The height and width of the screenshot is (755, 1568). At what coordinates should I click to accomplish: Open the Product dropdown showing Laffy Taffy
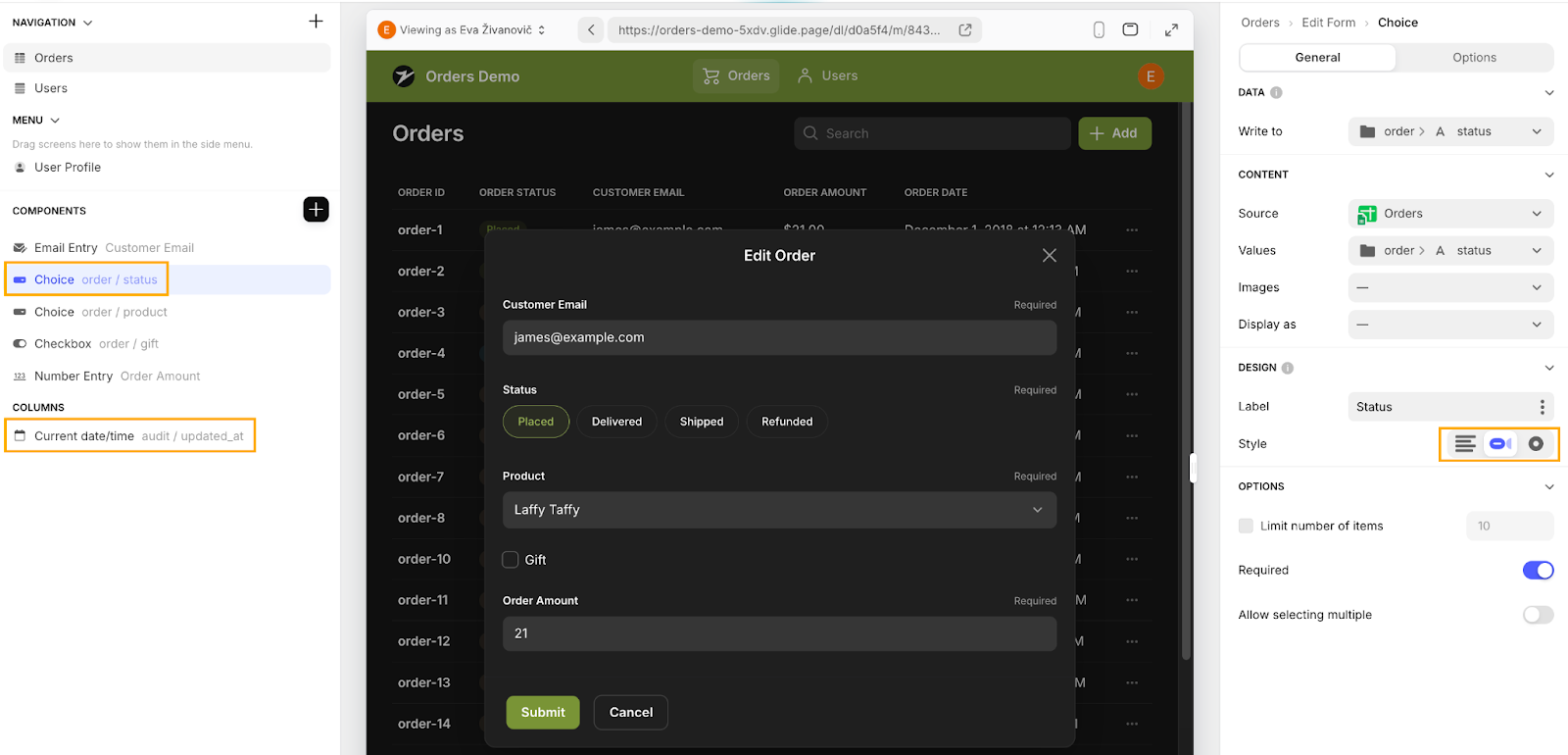point(779,510)
